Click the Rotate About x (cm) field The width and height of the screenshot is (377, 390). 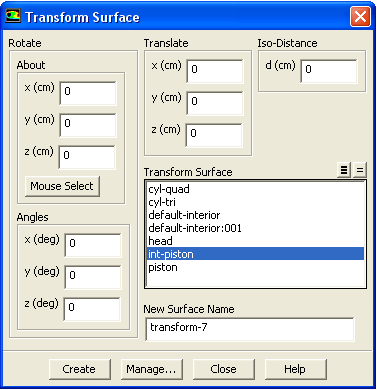click(x=88, y=93)
